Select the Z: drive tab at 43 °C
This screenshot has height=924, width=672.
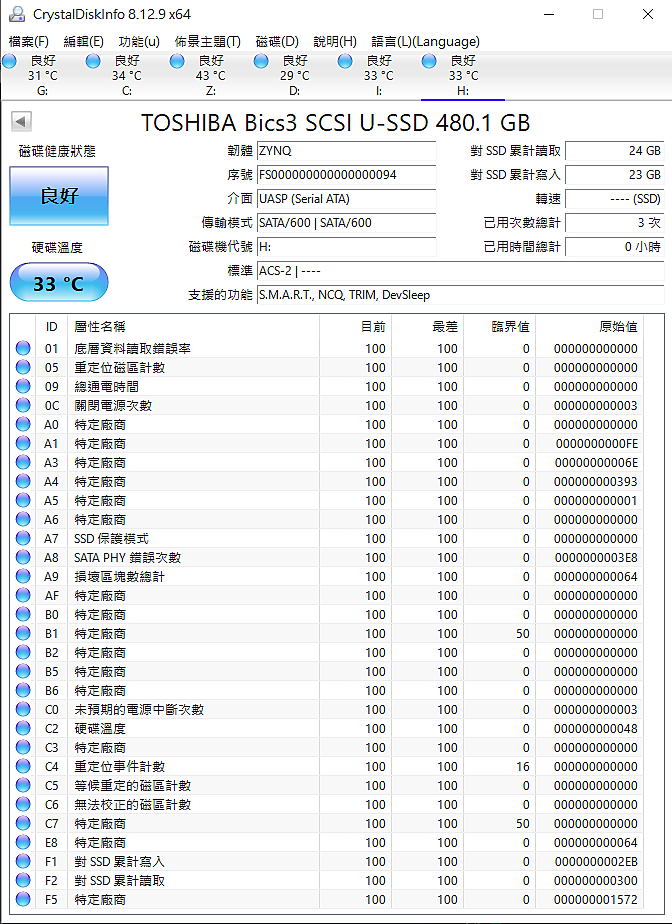[210, 75]
